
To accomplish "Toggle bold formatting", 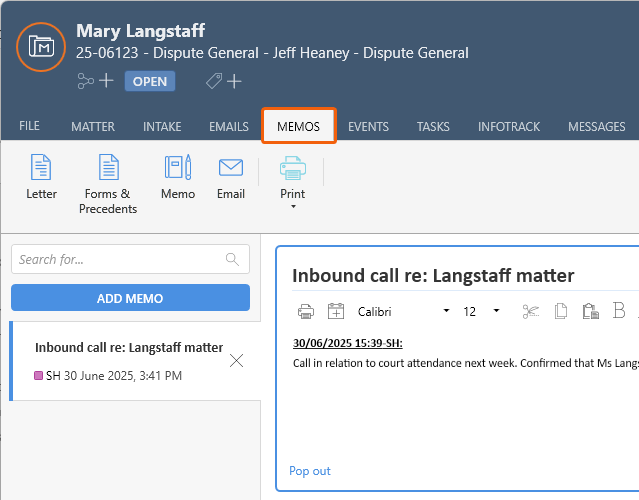I will (619, 311).
